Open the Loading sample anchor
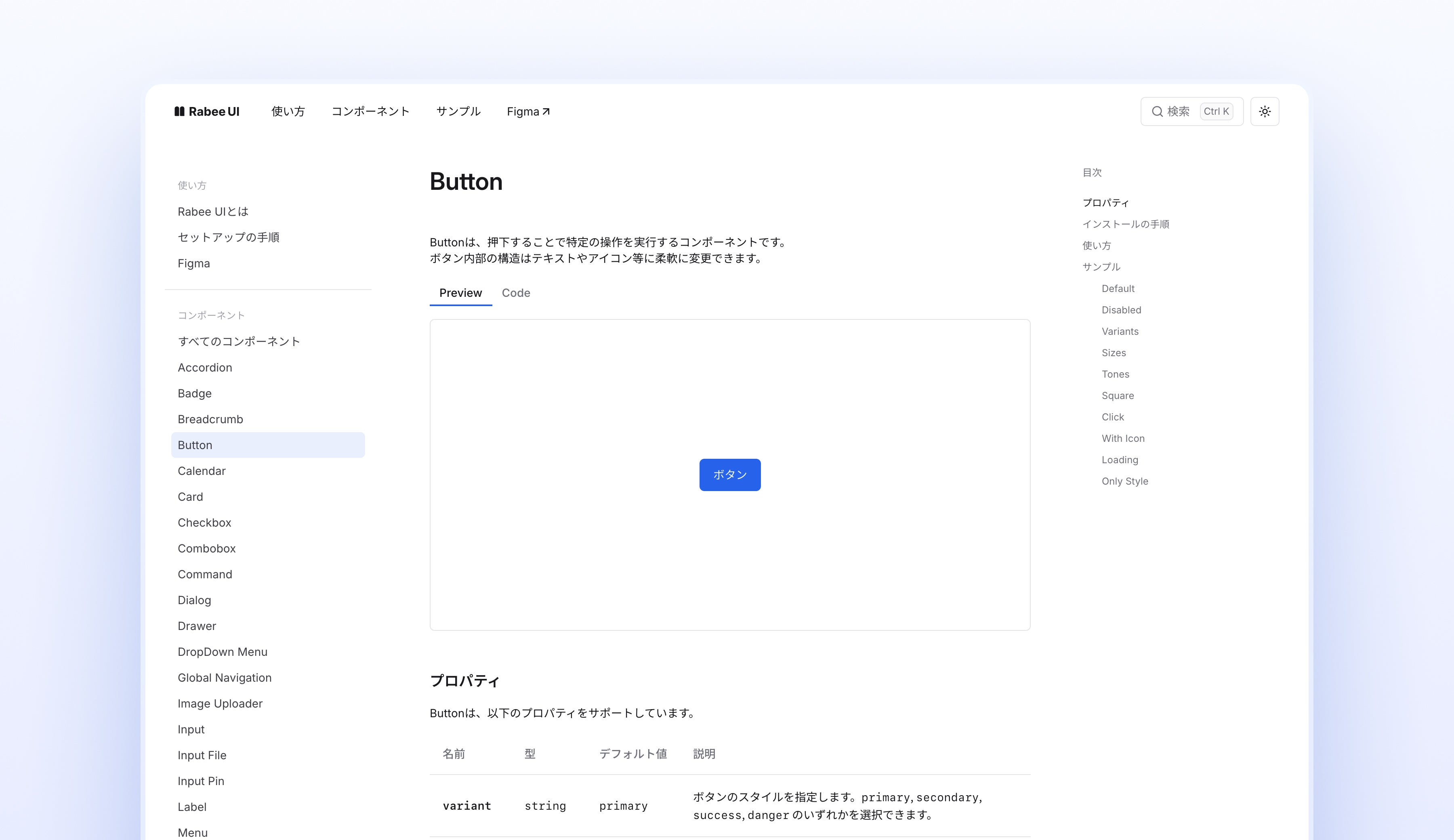The image size is (1454, 840). 1119,460
